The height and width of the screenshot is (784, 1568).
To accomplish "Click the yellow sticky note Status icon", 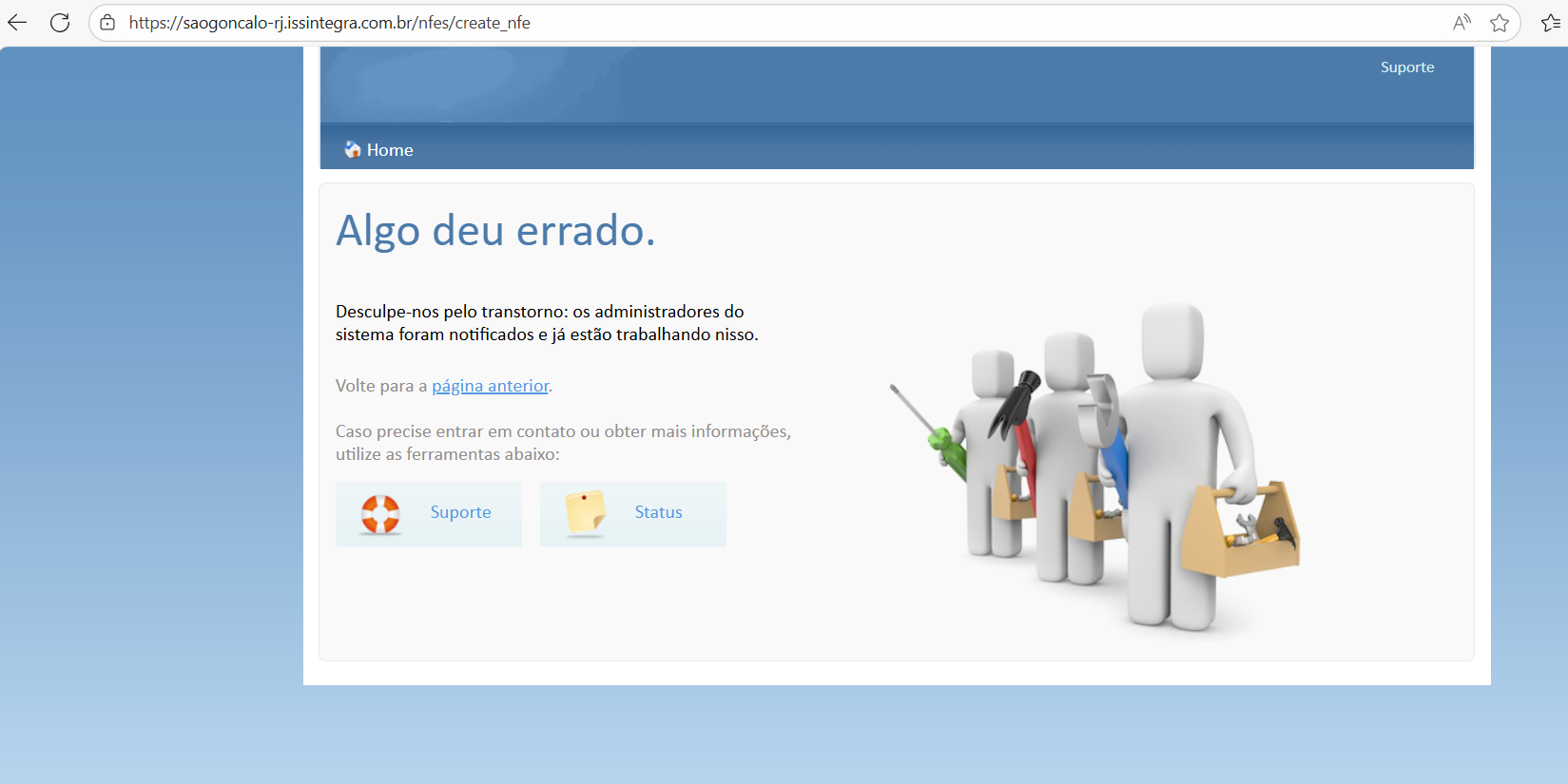I will tap(585, 513).
